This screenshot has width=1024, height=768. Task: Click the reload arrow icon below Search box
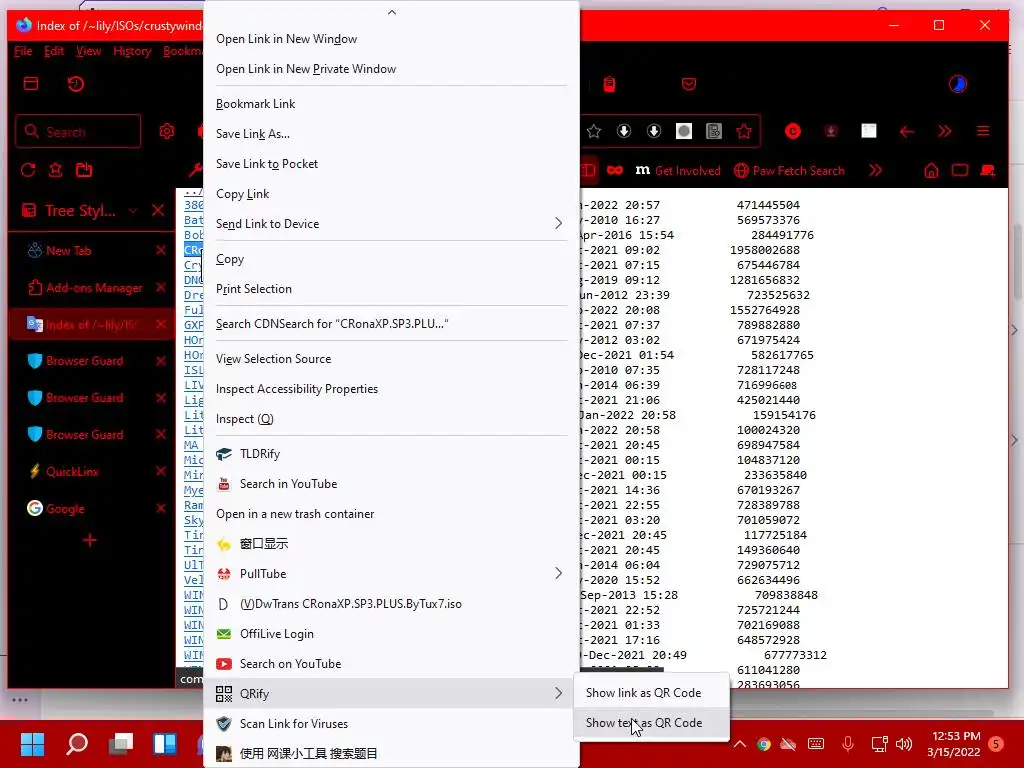click(27, 170)
